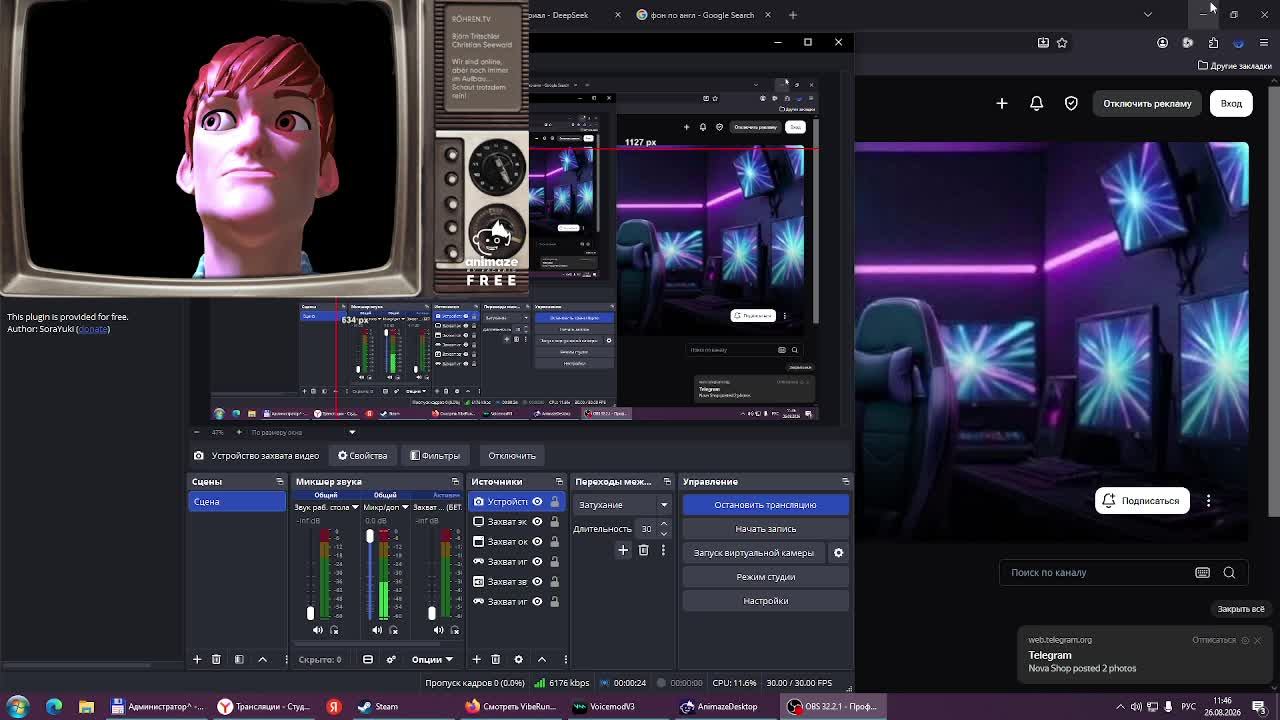This screenshot has height=720, width=1280.
Task: Zoom out the OBS preview with minus
Action: (196, 432)
